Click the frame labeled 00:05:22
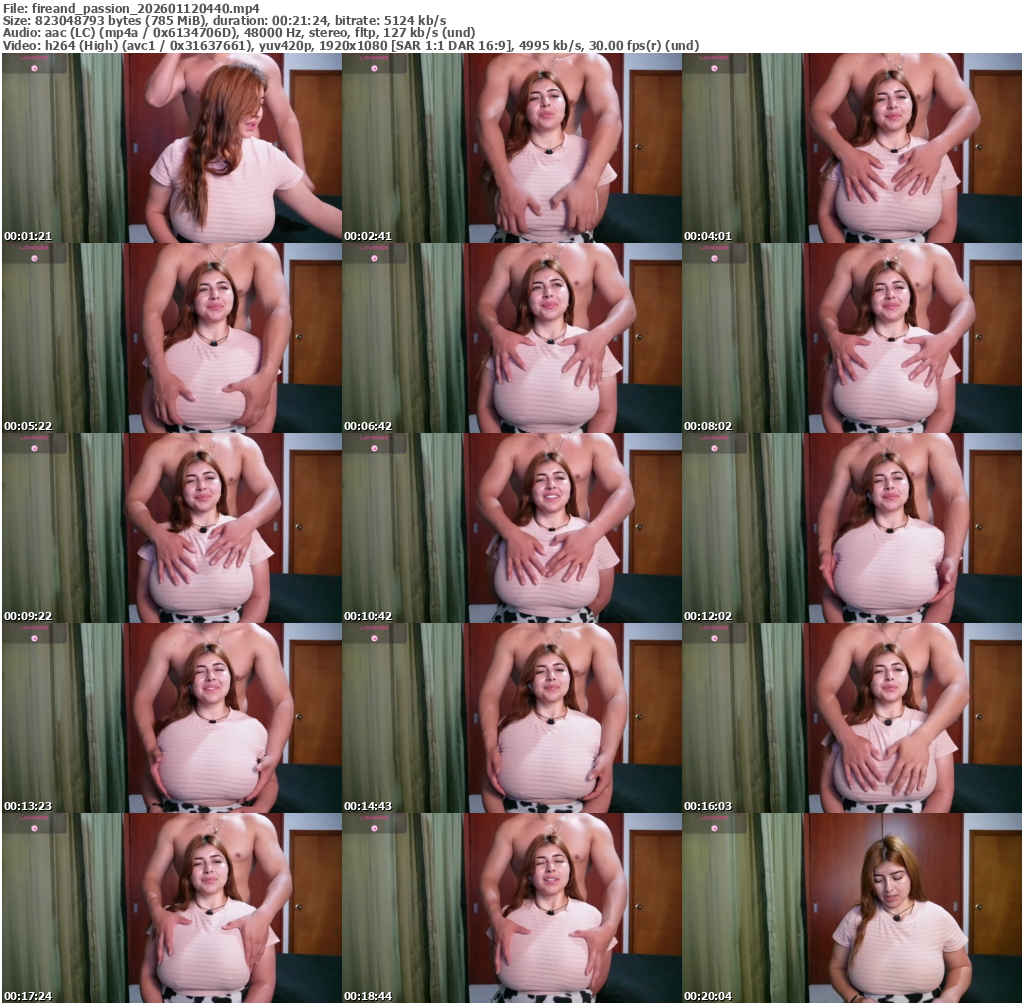Image resolution: width=1024 pixels, height=1003 pixels. coord(171,338)
